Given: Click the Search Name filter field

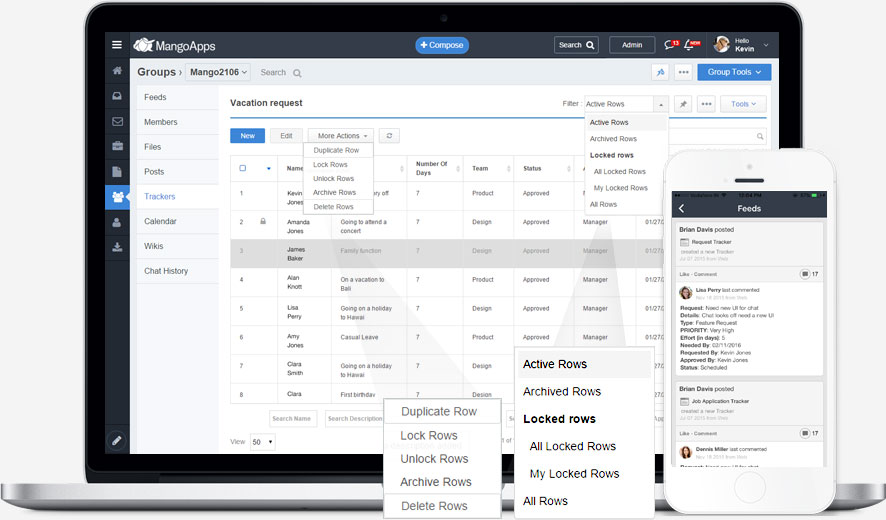Looking at the screenshot, I should pyautogui.click(x=293, y=419).
